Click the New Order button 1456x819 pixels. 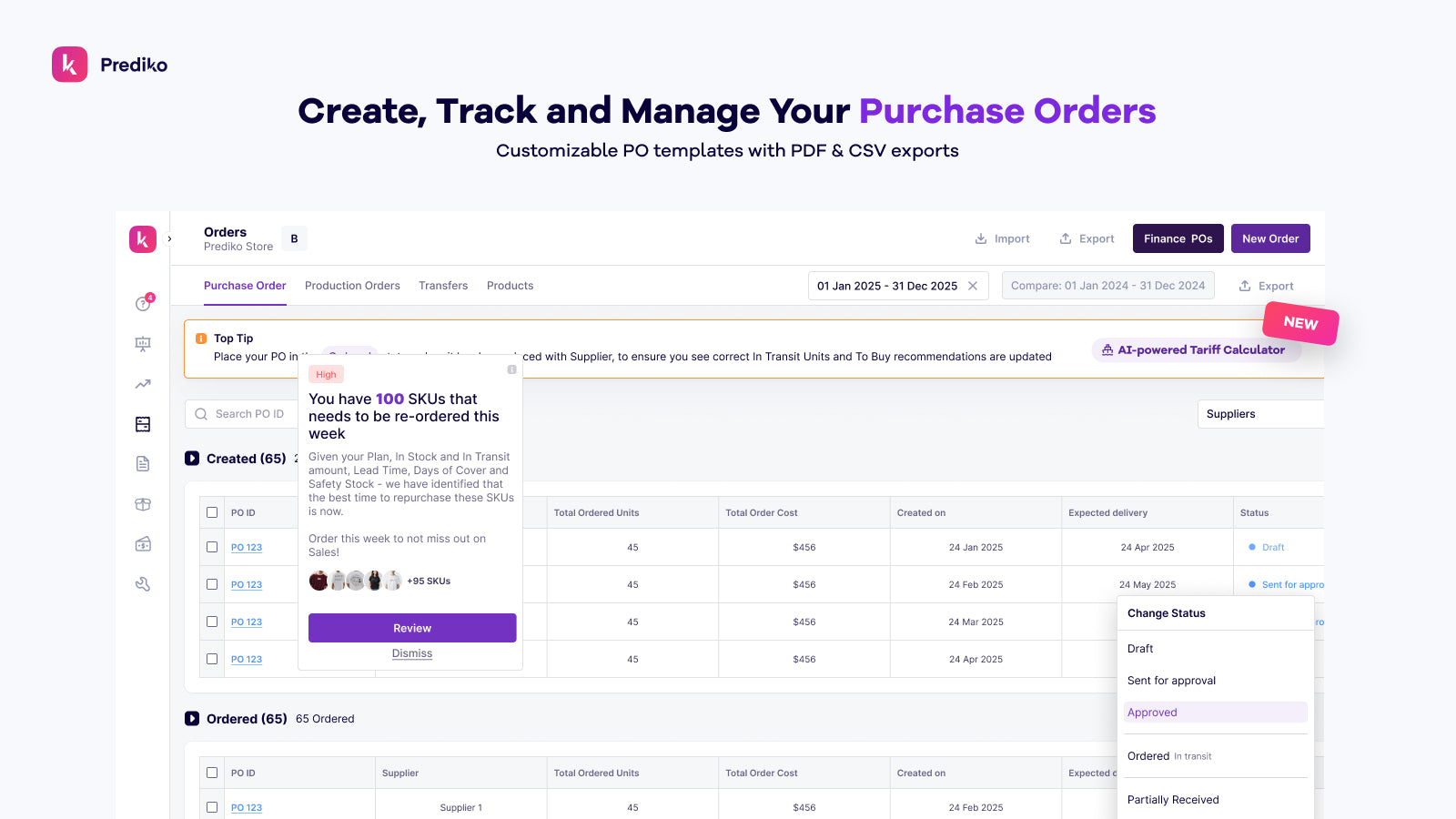(x=1270, y=238)
